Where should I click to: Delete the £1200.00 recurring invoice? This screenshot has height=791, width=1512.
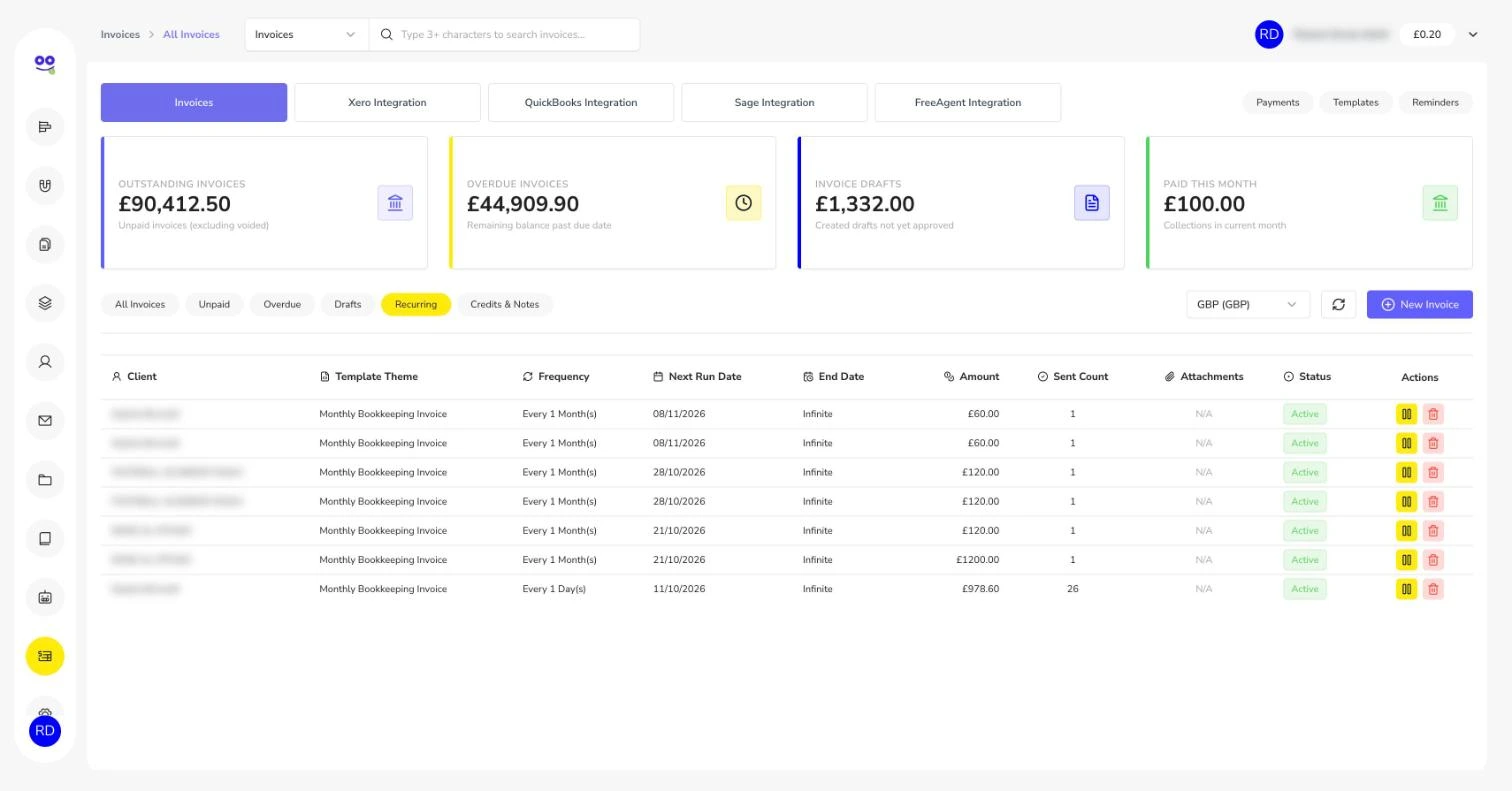(1433, 560)
